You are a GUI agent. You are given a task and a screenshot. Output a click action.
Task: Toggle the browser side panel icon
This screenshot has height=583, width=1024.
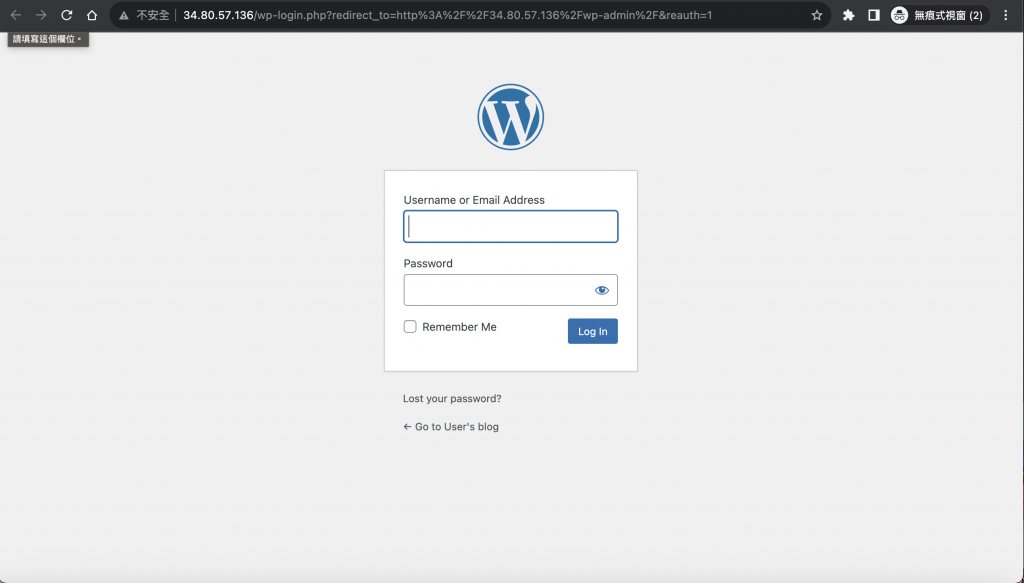[x=874, y=15]
